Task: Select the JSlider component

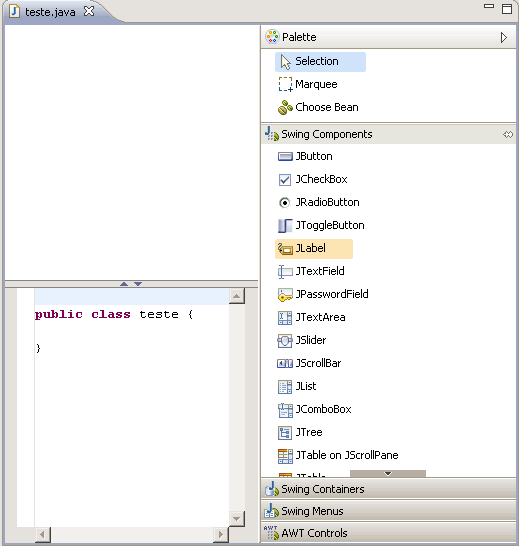Action: (302, 340)
